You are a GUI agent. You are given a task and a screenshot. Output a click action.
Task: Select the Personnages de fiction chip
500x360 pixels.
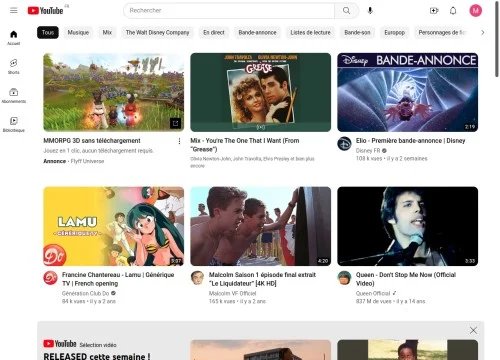pos(442,32)
